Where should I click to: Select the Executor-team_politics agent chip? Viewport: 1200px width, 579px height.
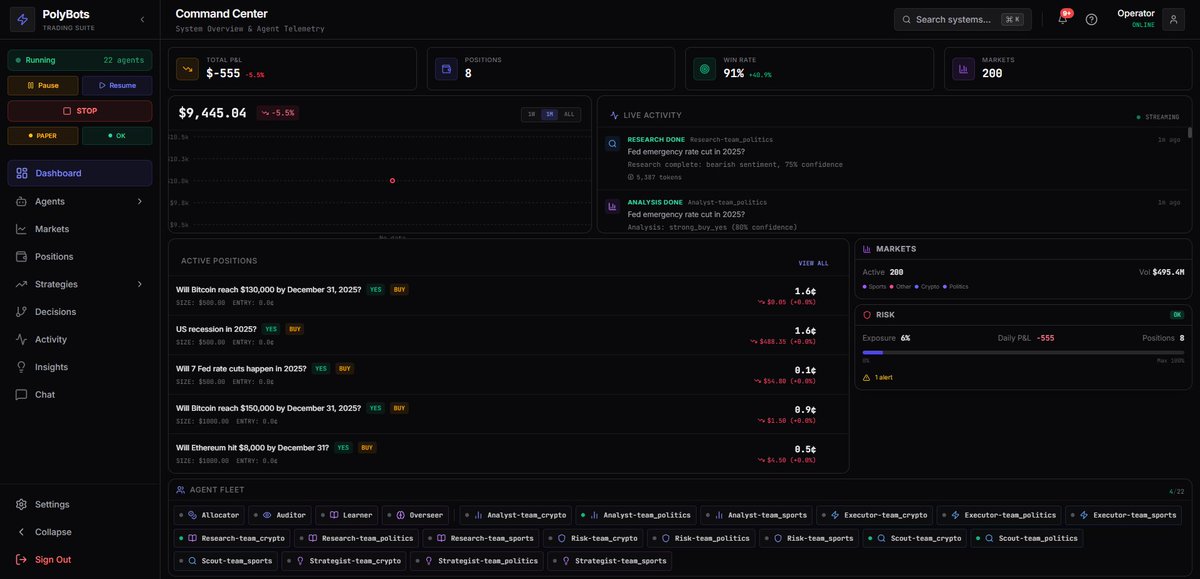(x=999, y=515)
